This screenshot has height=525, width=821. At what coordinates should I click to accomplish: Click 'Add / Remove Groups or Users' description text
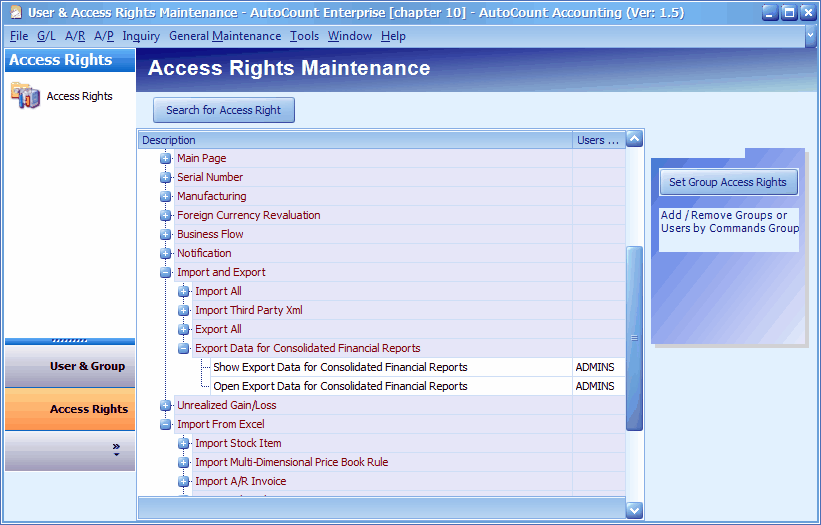tap(729, 222)
